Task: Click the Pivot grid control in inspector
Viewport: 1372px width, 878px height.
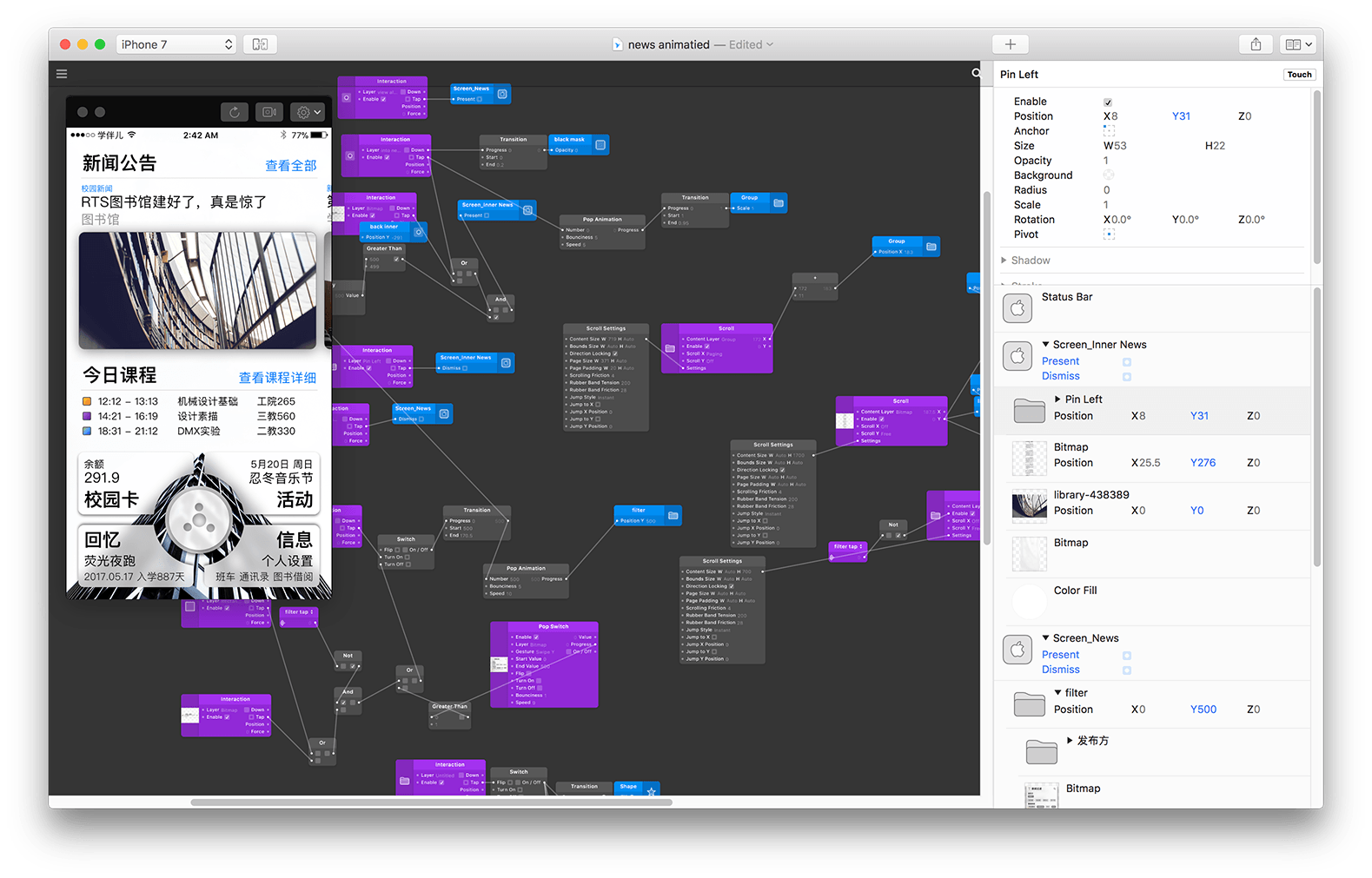Action: click(1109, 234)
